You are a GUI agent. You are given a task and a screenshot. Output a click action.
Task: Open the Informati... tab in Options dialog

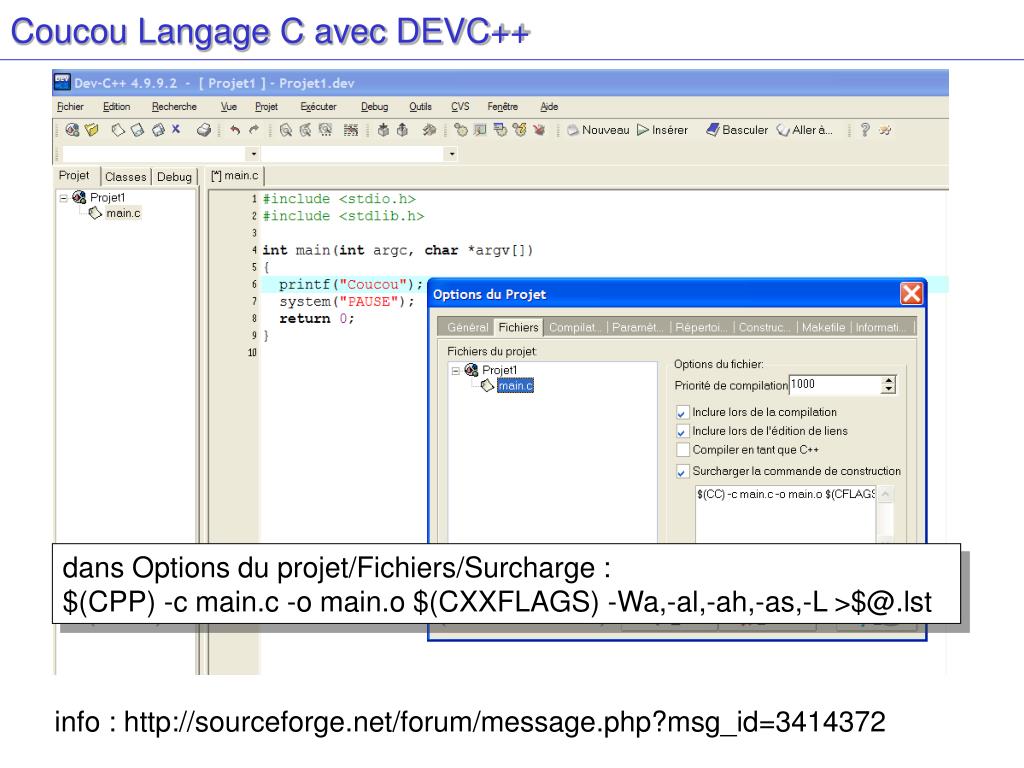pos(881,328)
